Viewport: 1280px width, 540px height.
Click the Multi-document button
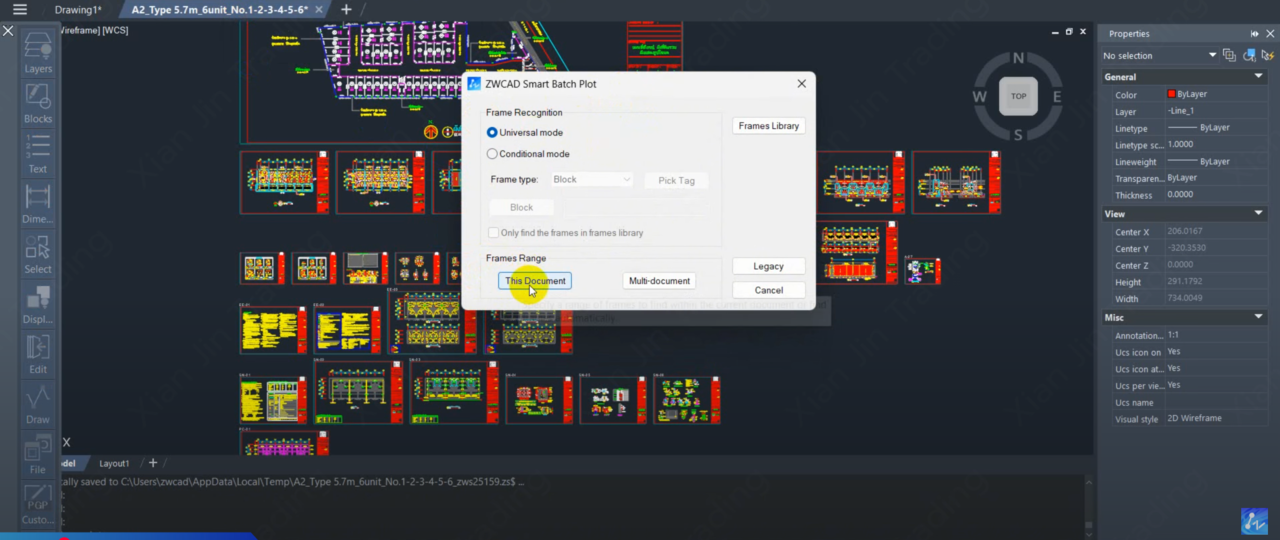[x=659, y=281]
